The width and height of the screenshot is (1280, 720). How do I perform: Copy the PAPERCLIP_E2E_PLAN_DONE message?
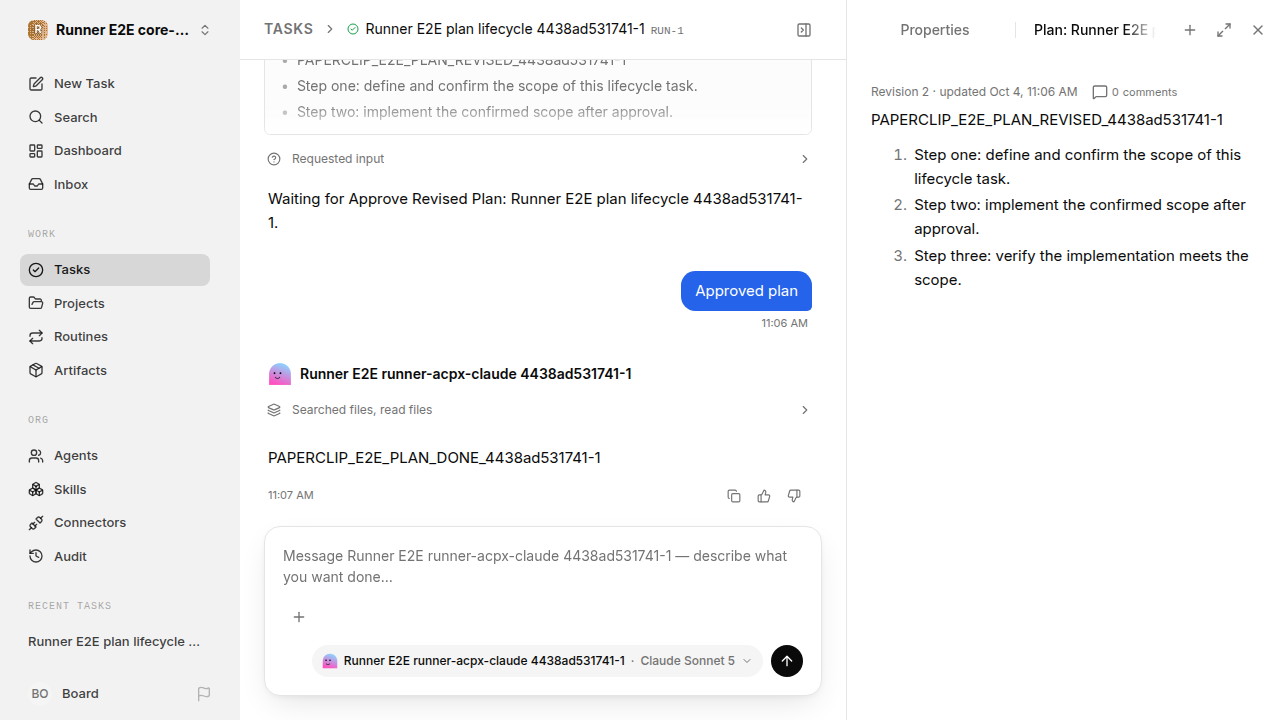coord(734,496)
